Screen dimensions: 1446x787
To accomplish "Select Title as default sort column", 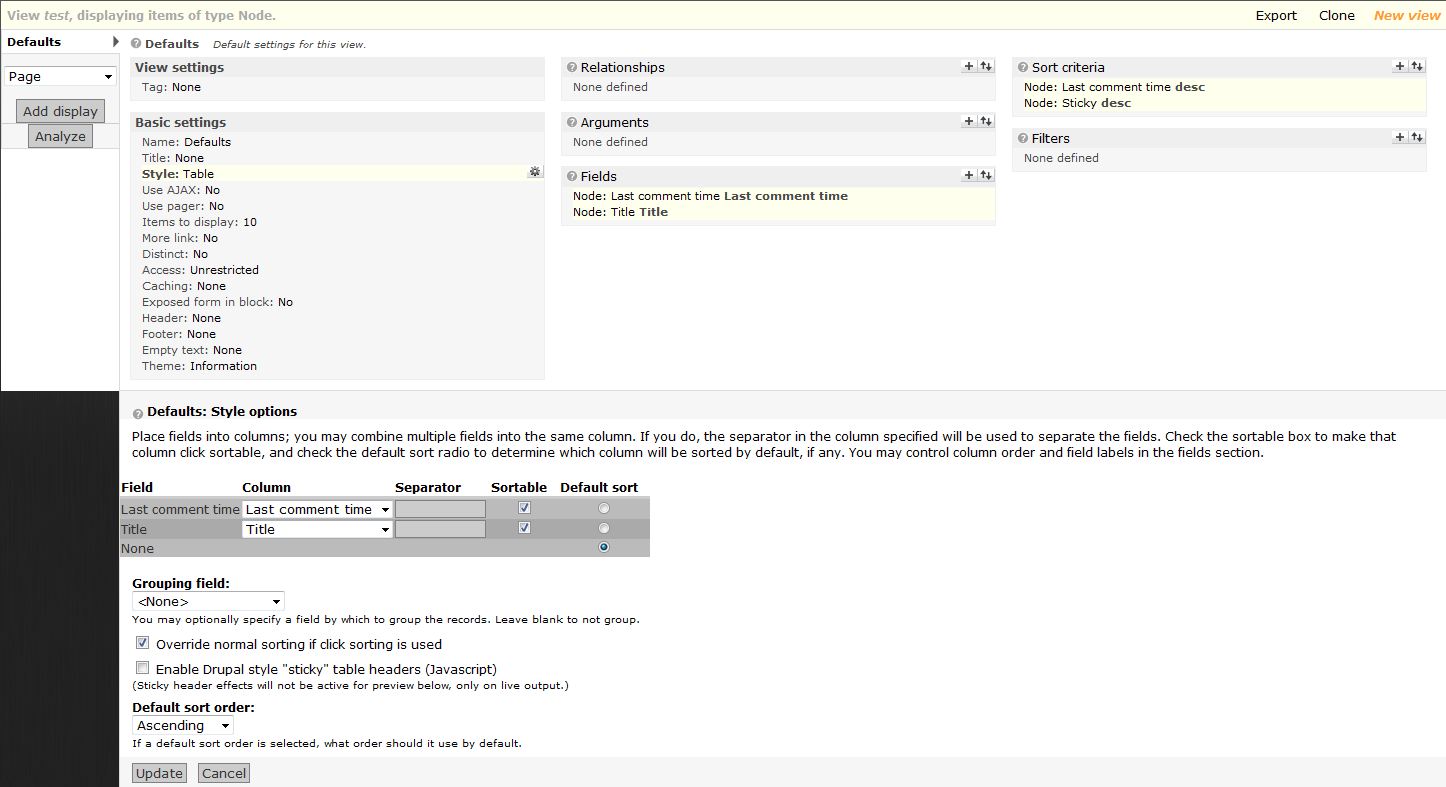I will click(x=603, y=528).
